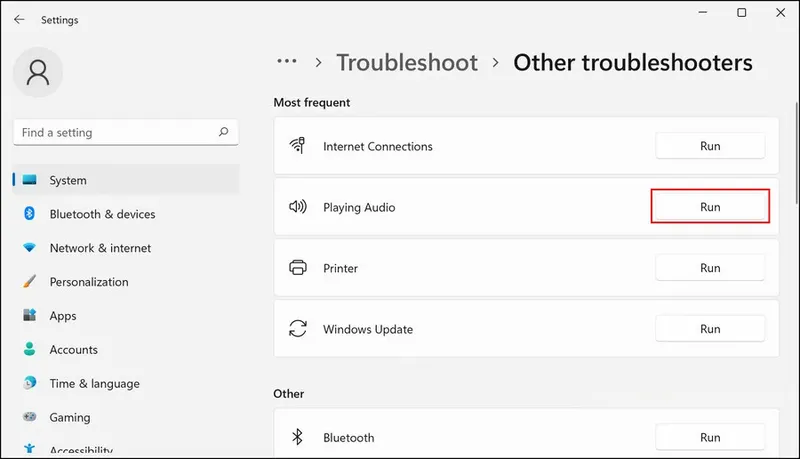
Task: Open the Apps settings page
Action: click(x=126, y=316)
